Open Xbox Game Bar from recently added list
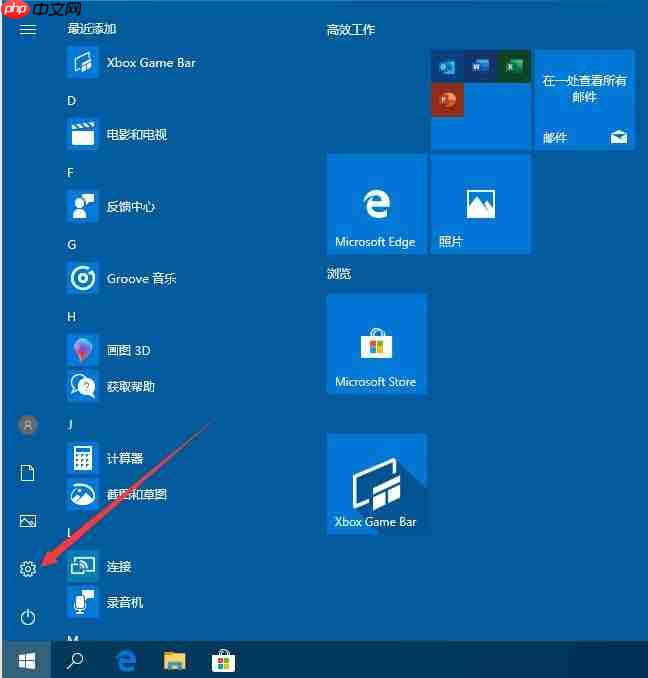The image size is (648, 678). [x=131, y=63]
